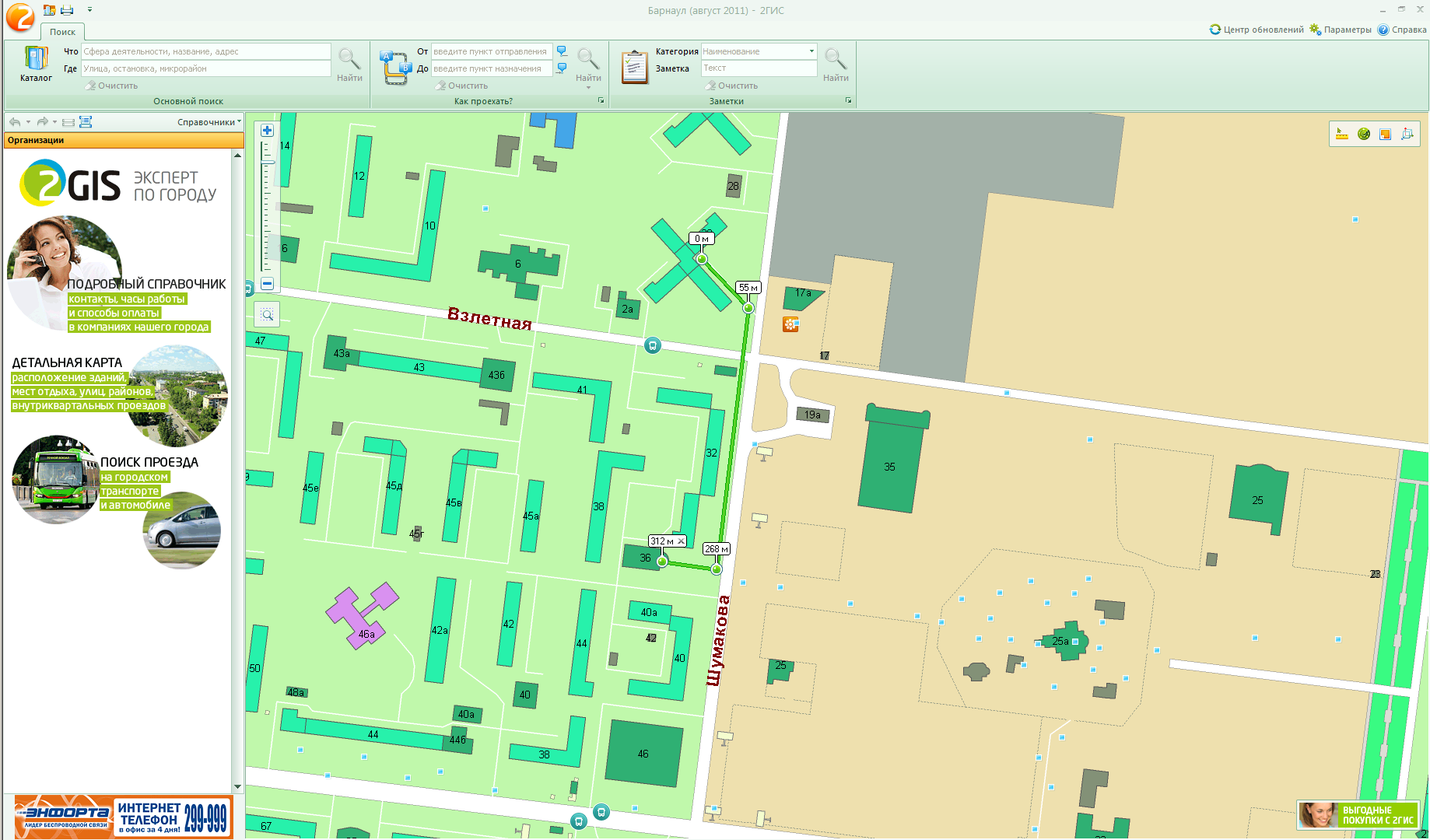
Task: Click the orange square map tool
Action: point(1385,134)
